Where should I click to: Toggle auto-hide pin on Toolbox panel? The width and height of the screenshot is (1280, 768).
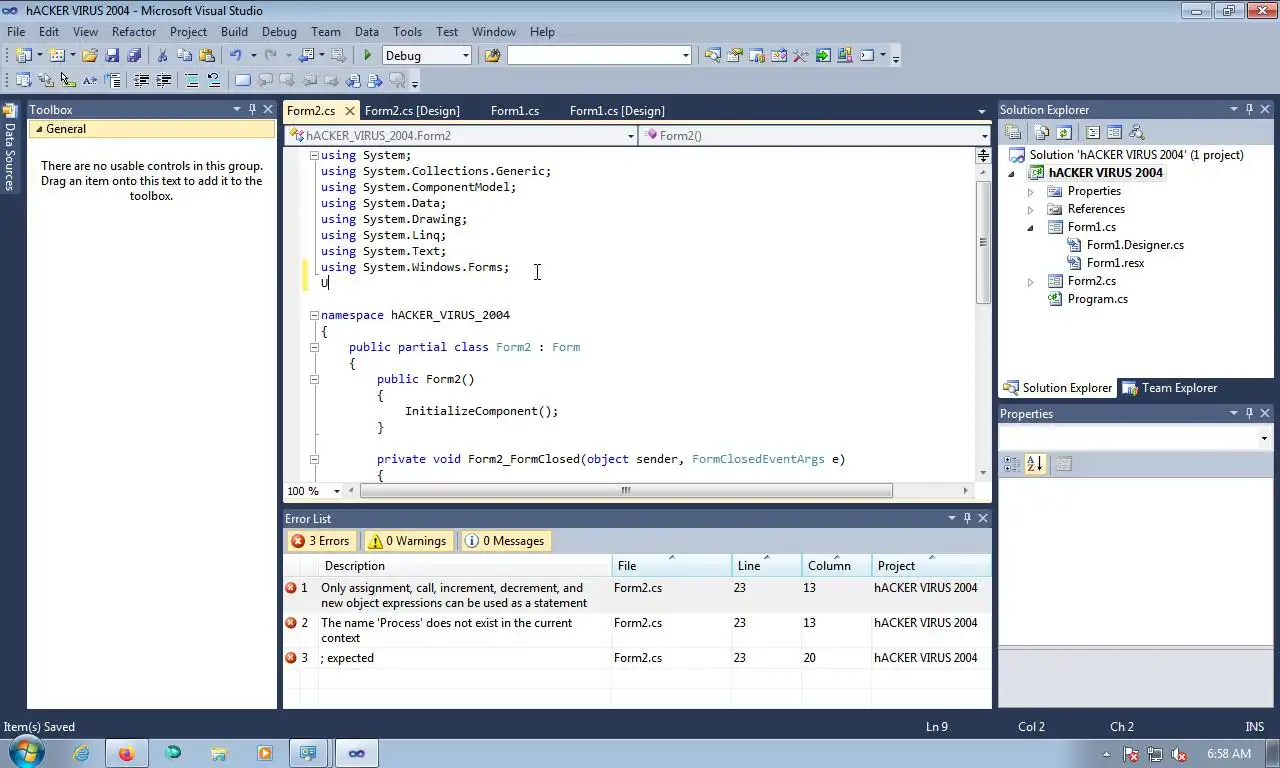coord(252,110)
